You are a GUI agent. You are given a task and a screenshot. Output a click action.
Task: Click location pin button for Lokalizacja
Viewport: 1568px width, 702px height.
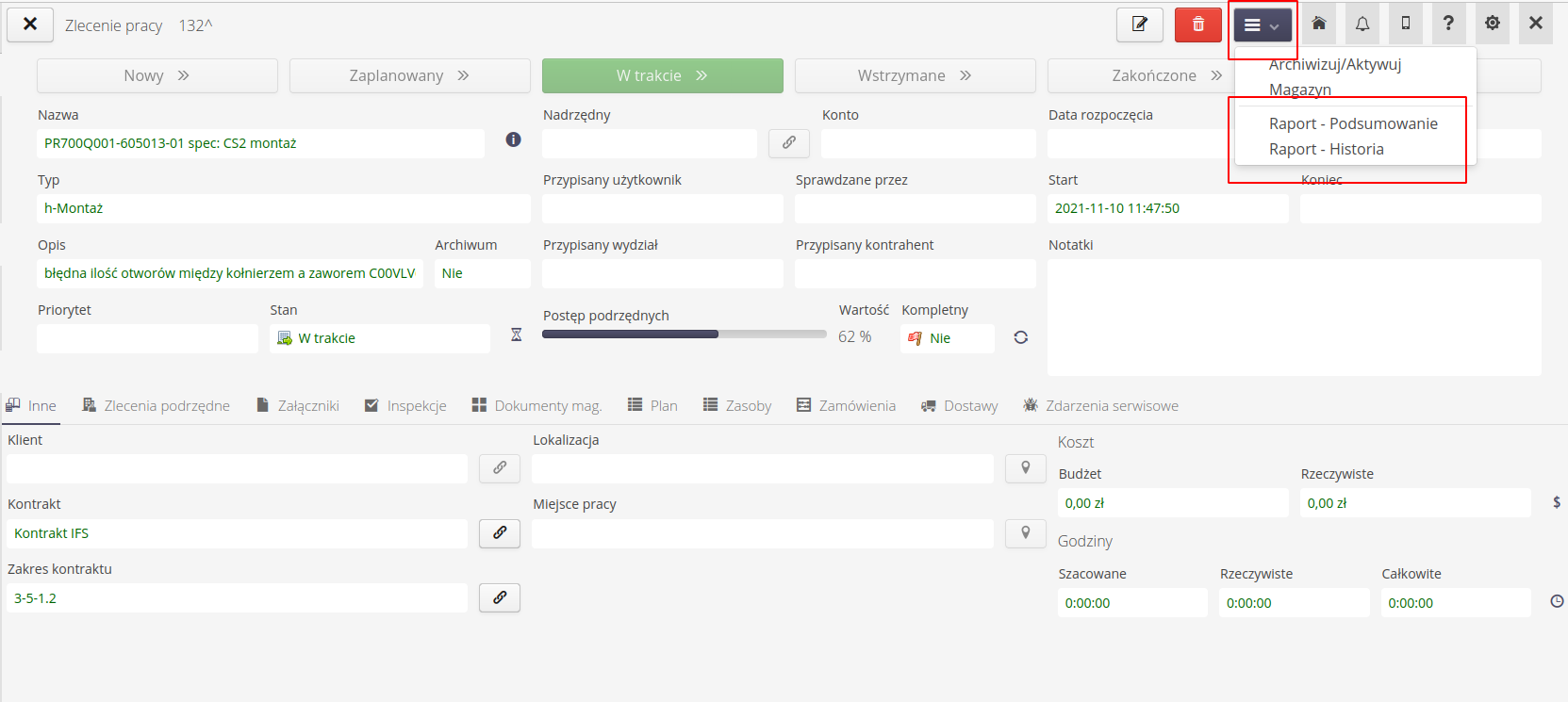[1025, 468]
